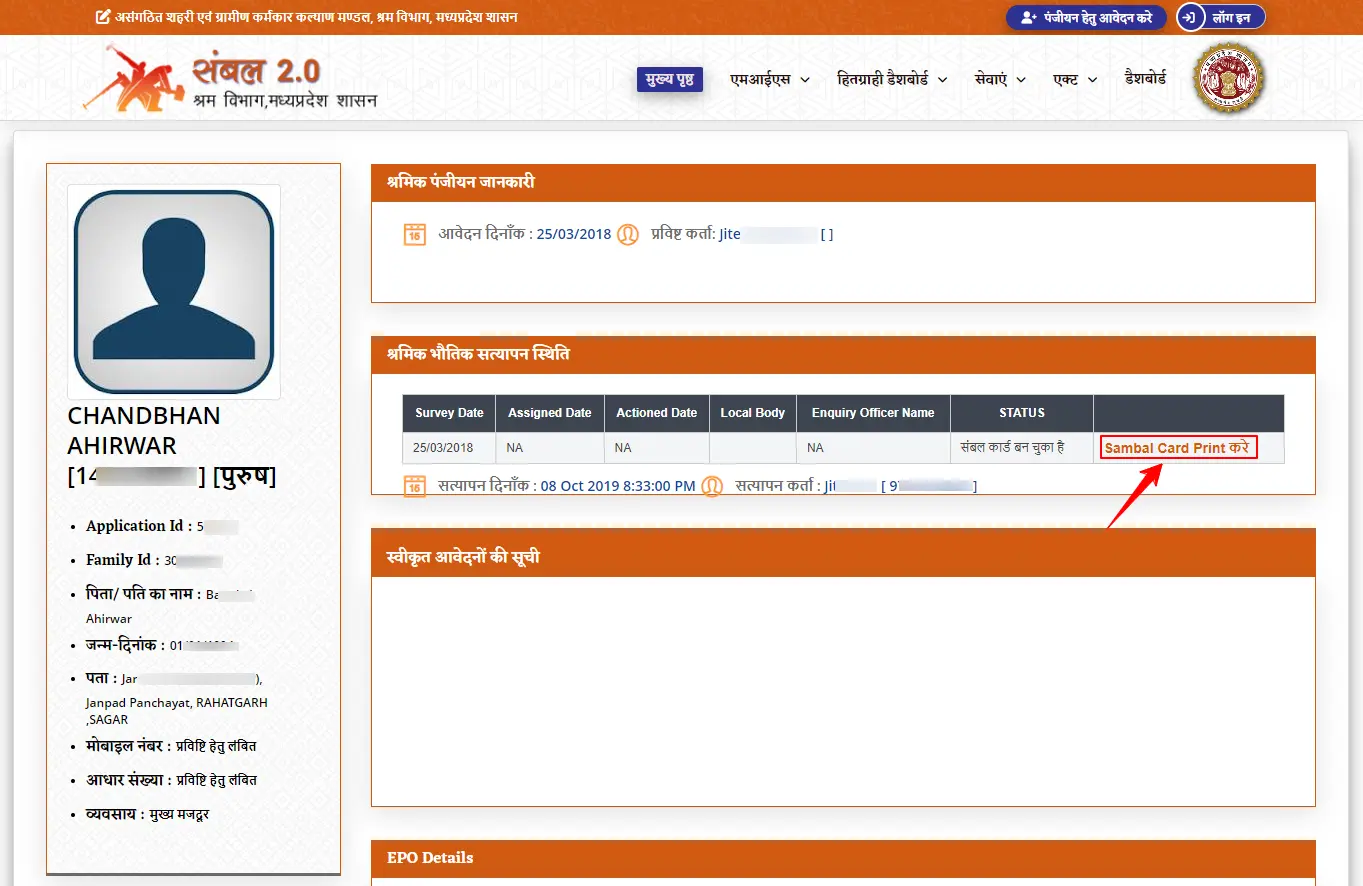Click the top bar department title text
Image resolution: width=1363 pixels, height=886 pixels.
point(316,18)
